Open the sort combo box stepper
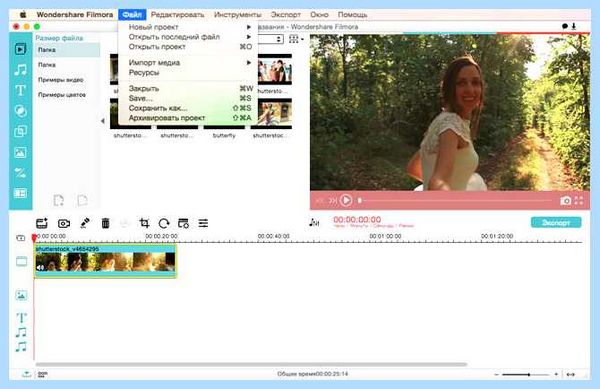Screen dimensions: 600x389 click(x=279, y=39)
